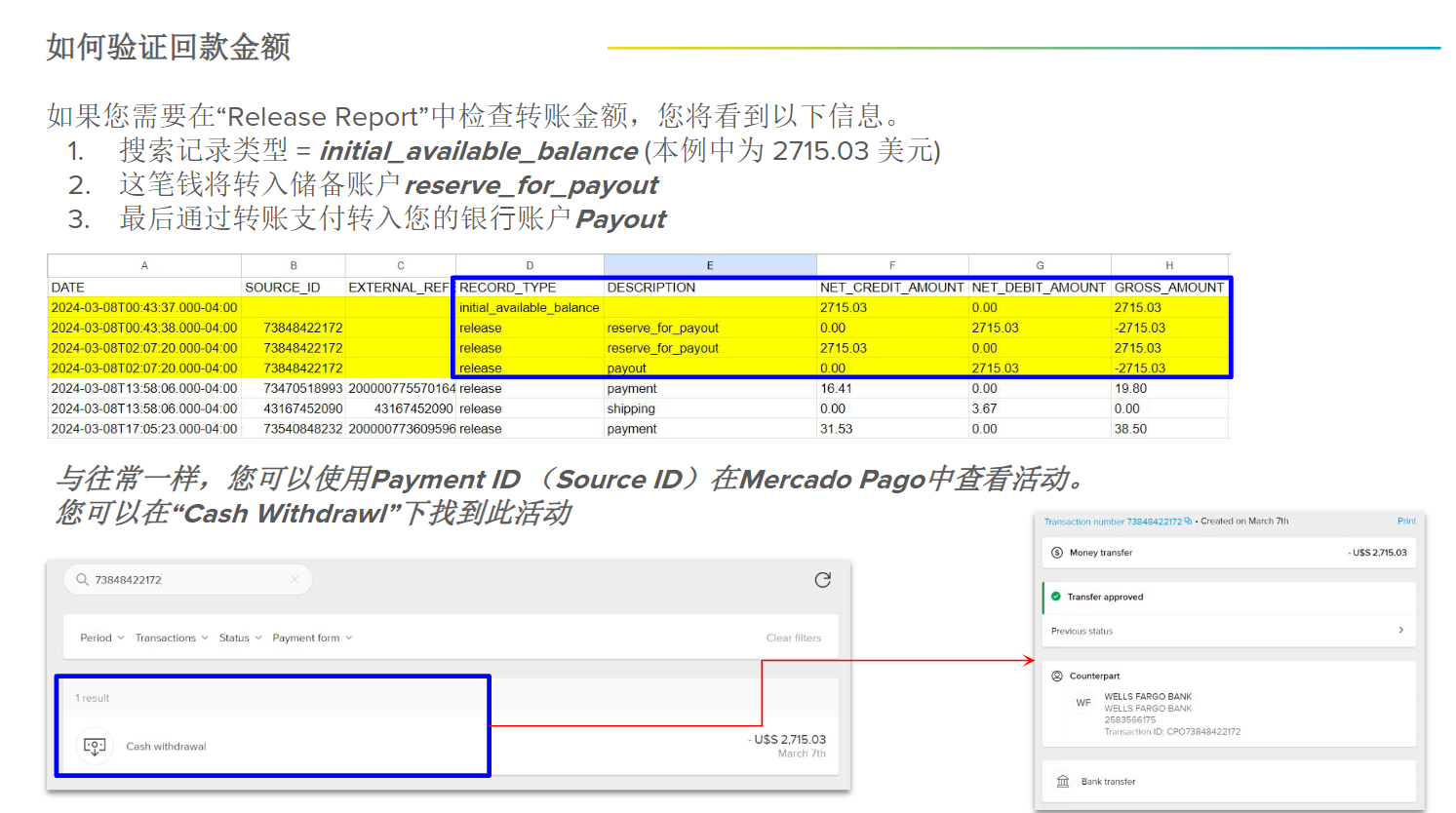The image size is (1456, 813).
Task: Click the Print link in transaction detail
Action: coord(1406,521)
